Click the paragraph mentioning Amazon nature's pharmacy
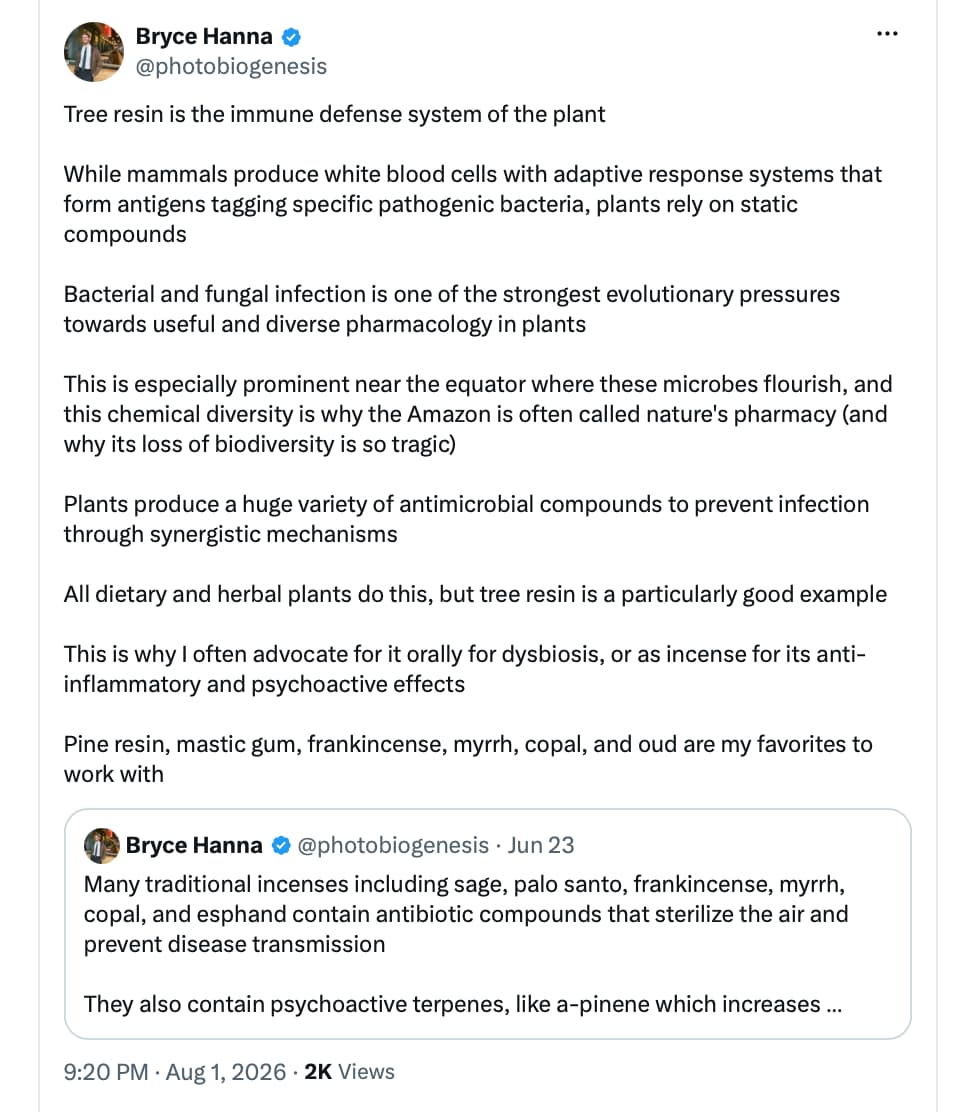Viewport: 974px width, 1112px height. (477, 414)
